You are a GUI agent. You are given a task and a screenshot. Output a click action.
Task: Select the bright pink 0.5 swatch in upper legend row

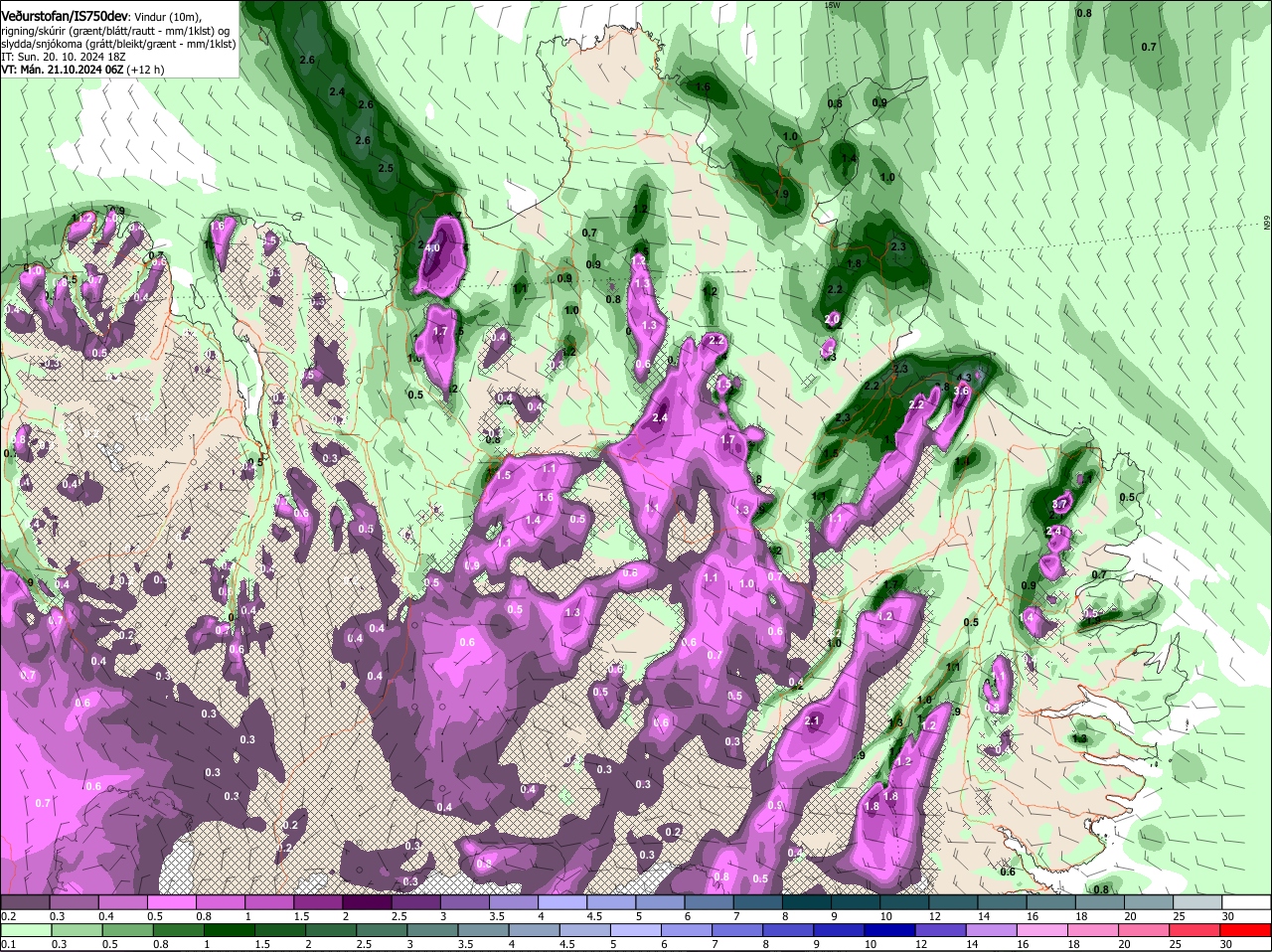(x=171, y=901)
